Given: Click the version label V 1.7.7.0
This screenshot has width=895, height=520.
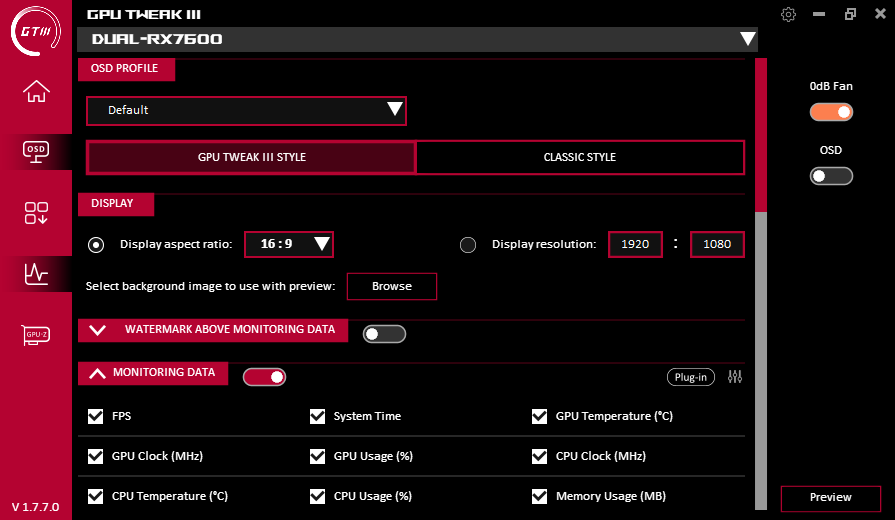Looking at the screenshot, I should tap(35, 507).
